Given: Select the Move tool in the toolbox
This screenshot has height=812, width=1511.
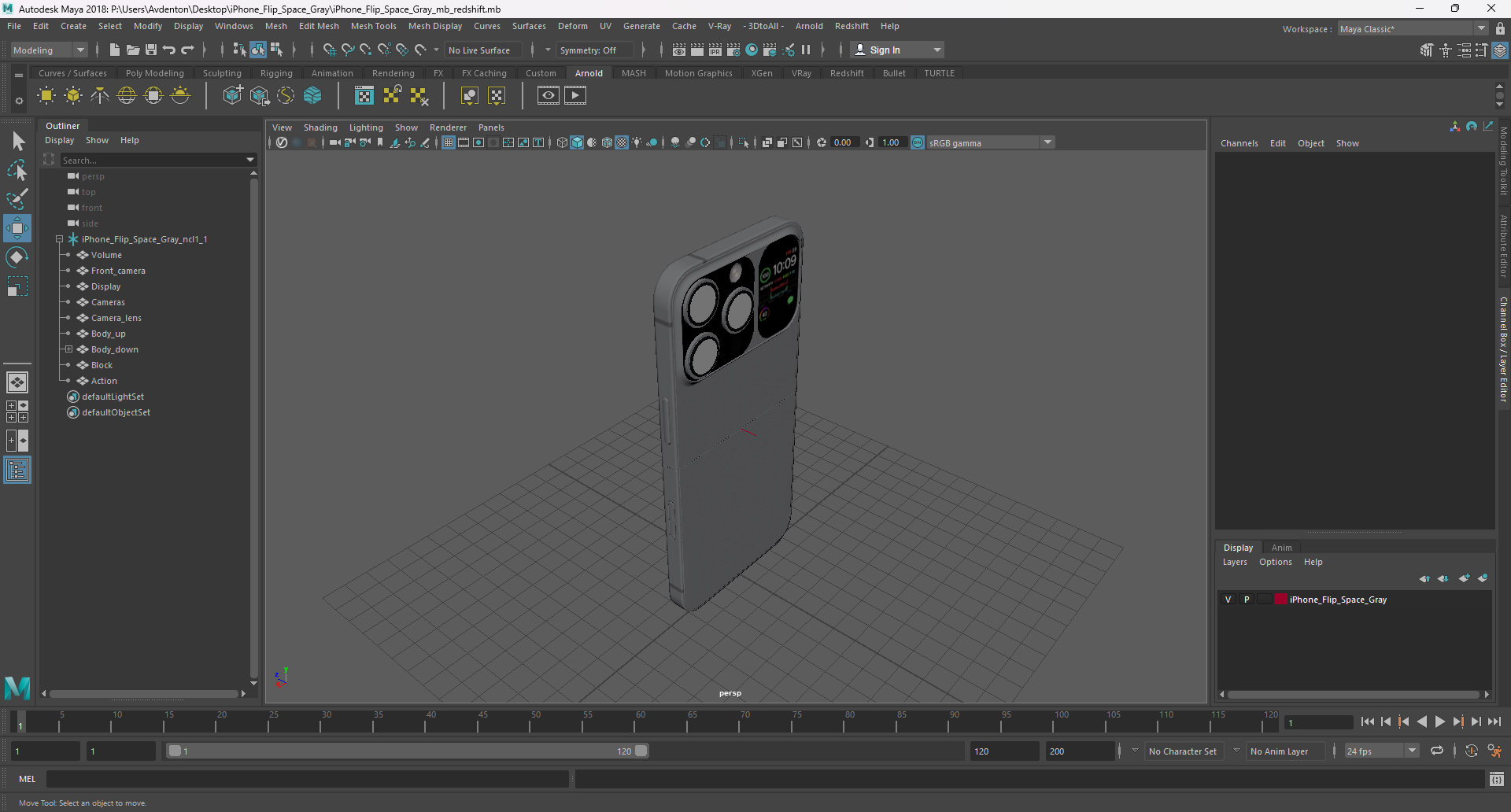Looking at the screenshot, I should [x=17, y=228].
